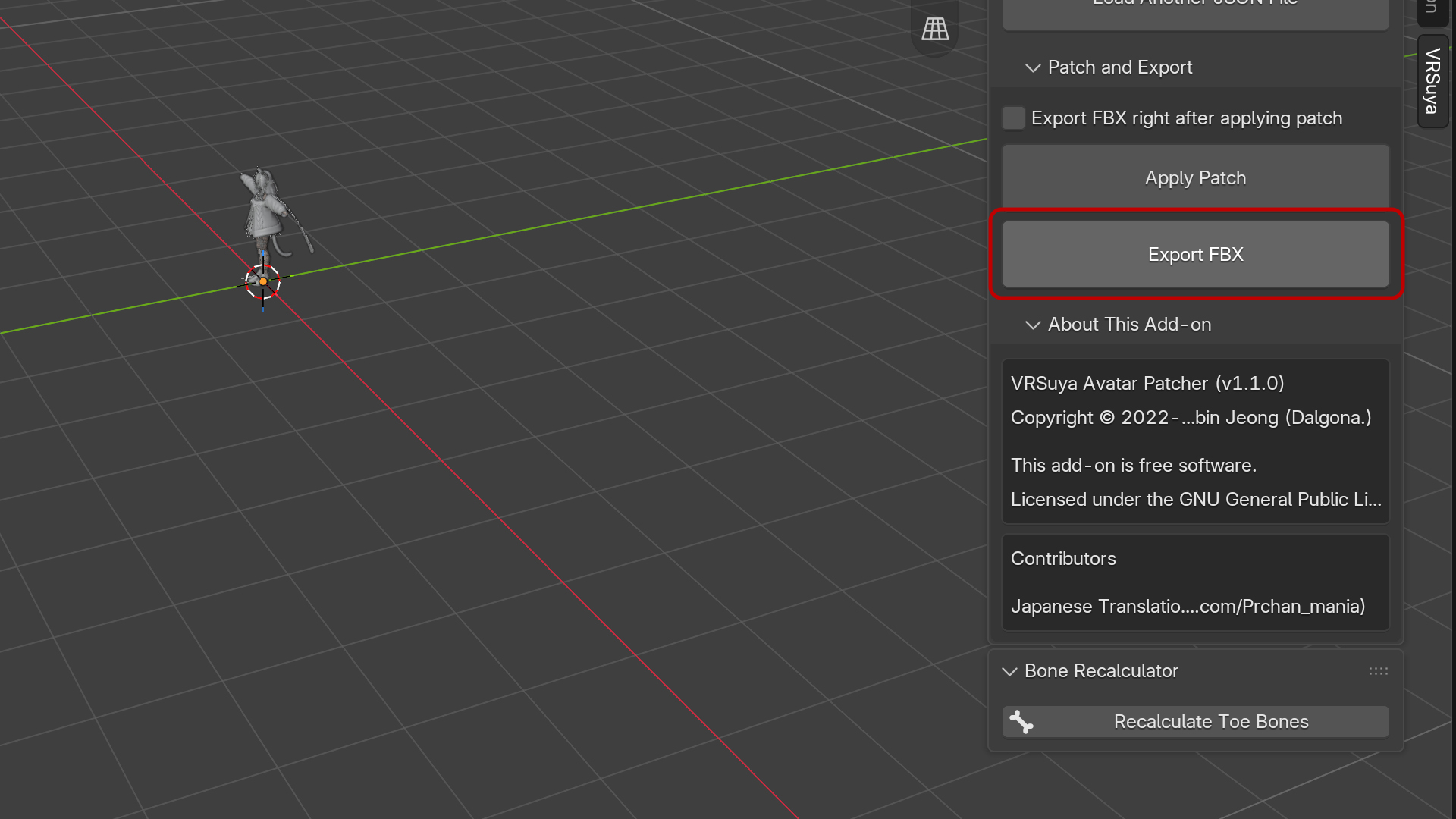Click 'This add-on is free software.' text
This screenshot has height=819, width=1456.
pyautogui.click(x=1134, y=466)
